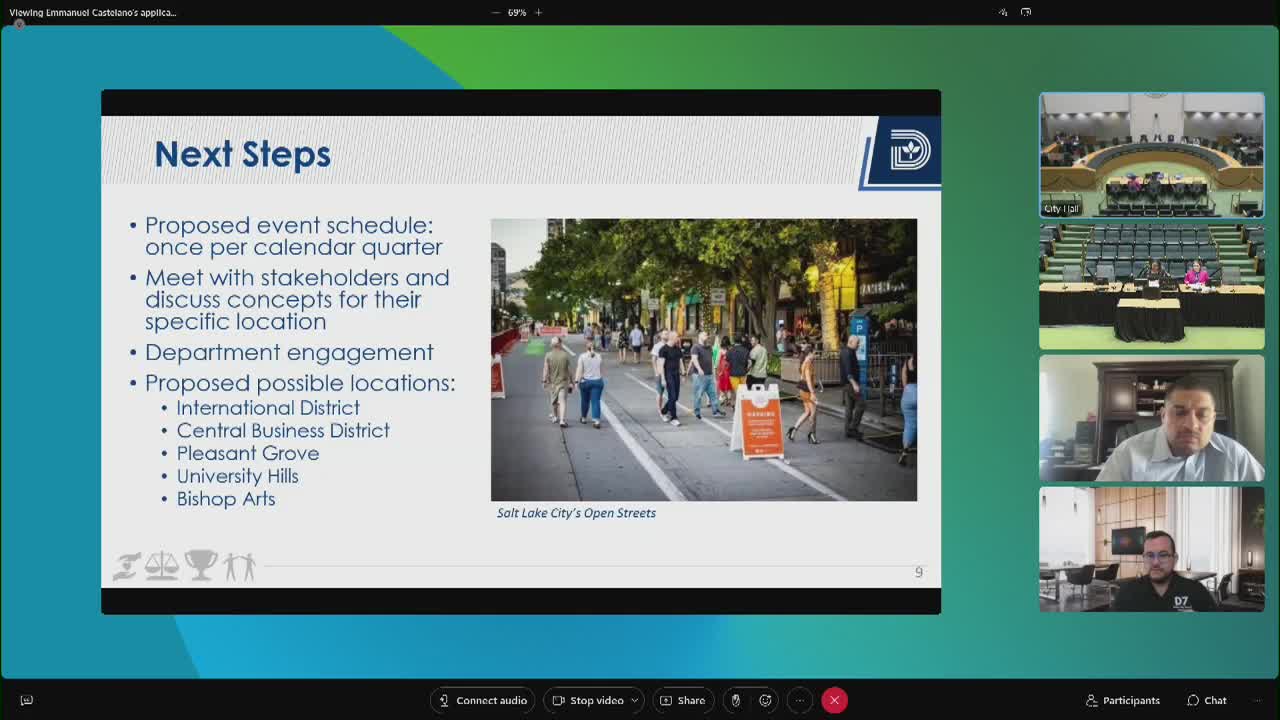Viewport: 1280px width, 720px height.
Task: Click the Share button
Action: coord(684,700)
